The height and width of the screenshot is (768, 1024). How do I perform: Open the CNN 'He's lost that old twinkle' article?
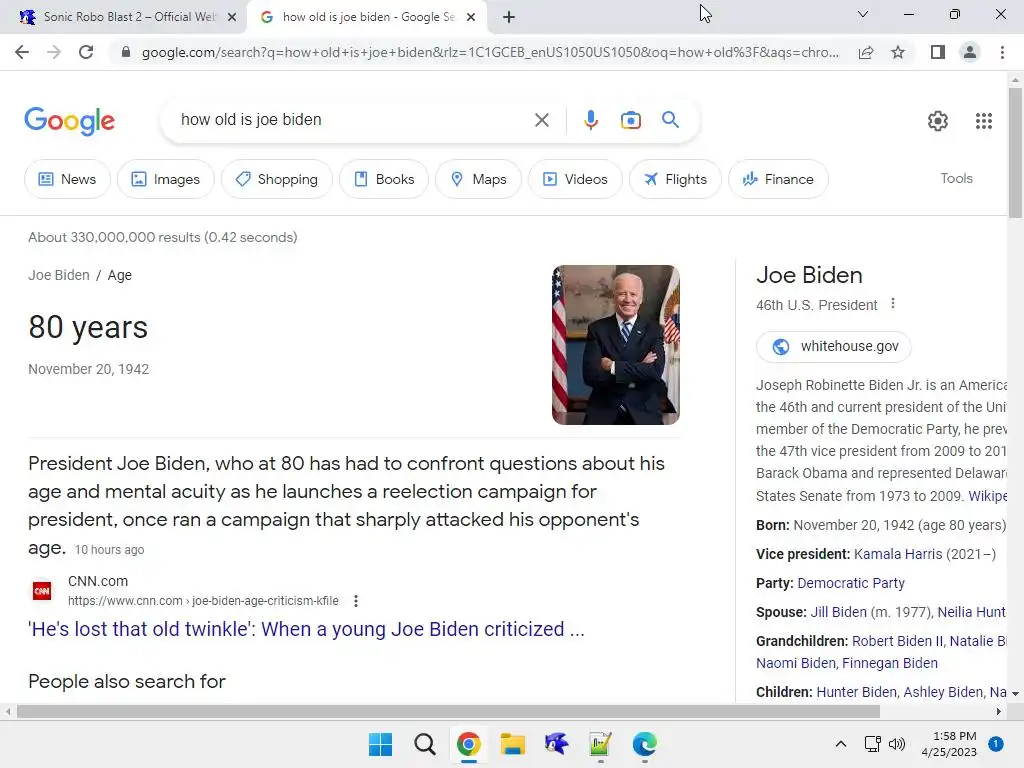pyautogui.click(x=306, y=629)
